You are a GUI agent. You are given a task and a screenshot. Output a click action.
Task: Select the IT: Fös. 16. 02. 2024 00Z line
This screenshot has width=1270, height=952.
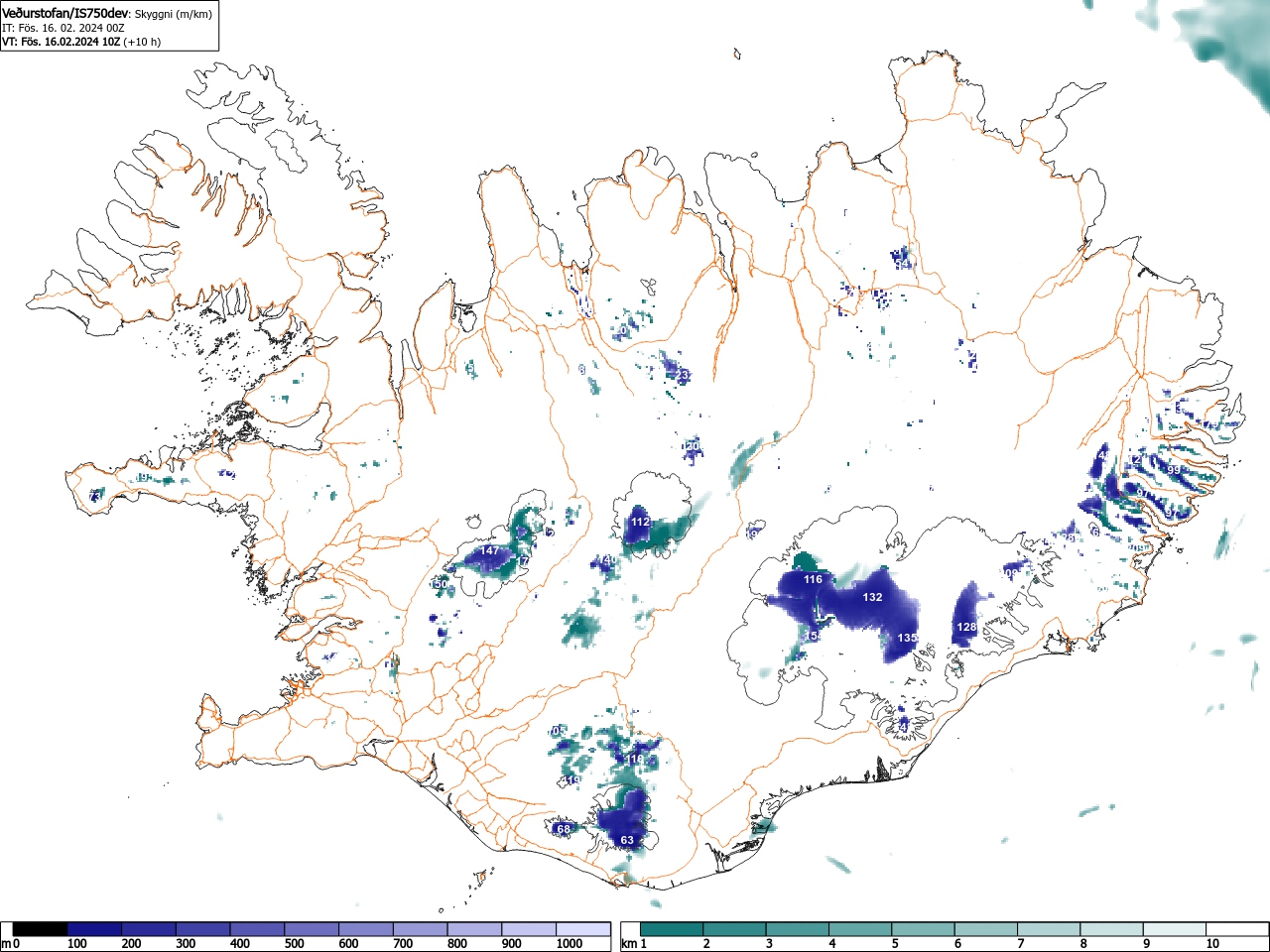click(x=63, y=28)
